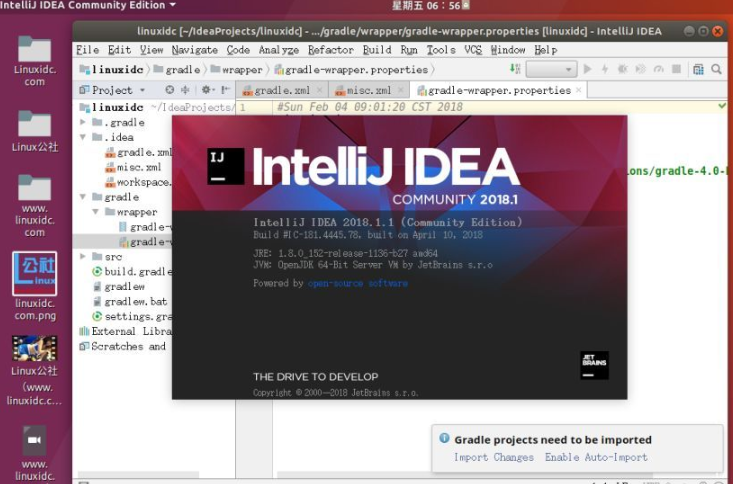733x484 pixels.
Task: Open Project panel gear settings icon
Action: [x=208, y=90]
